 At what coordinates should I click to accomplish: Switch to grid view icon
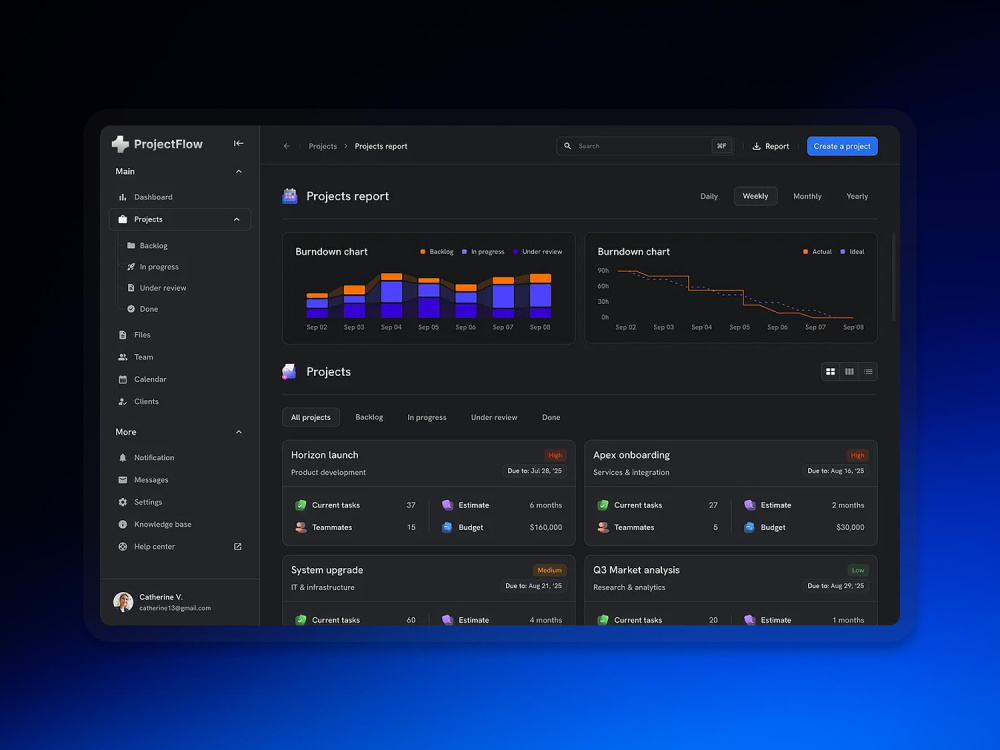point(830,372)
